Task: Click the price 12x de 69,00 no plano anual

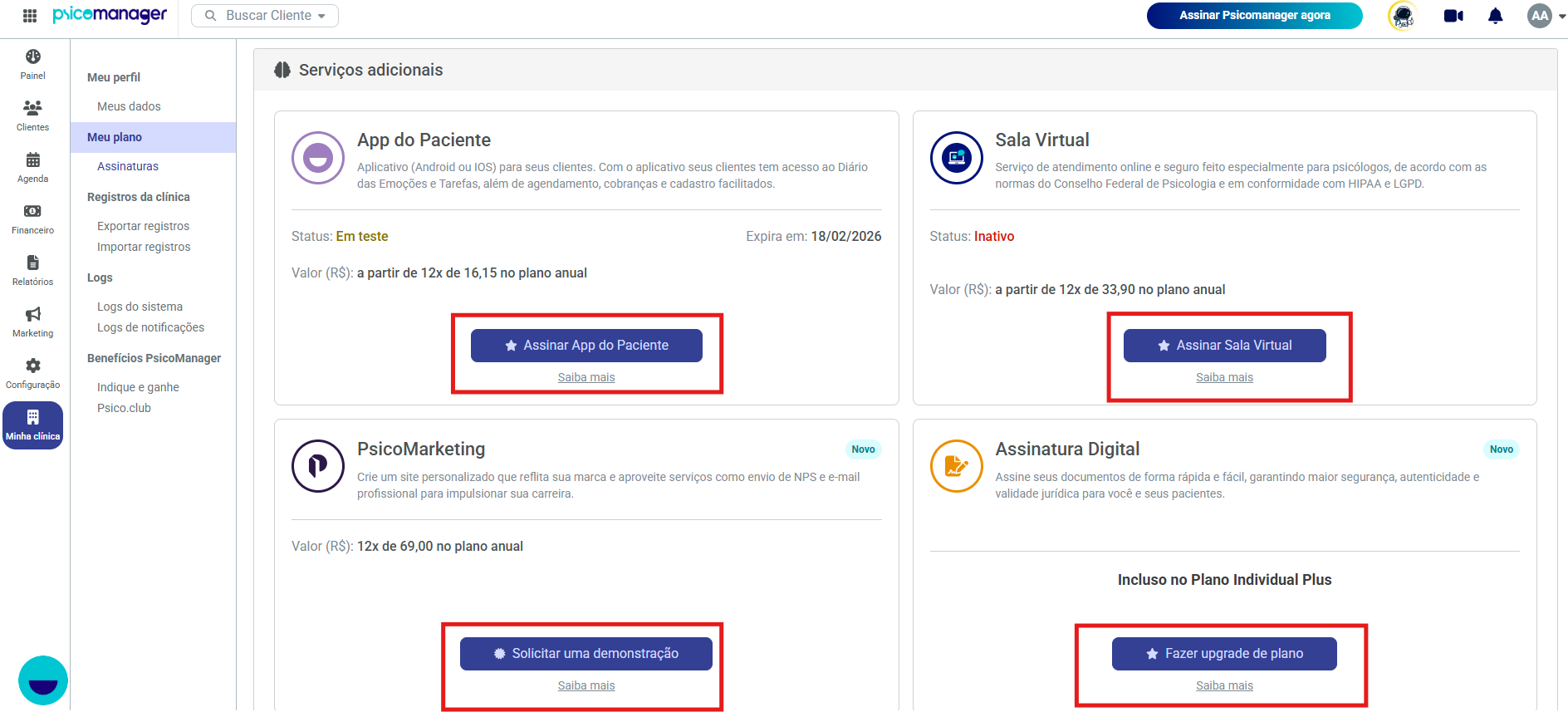Action: [x=440, y=547]
